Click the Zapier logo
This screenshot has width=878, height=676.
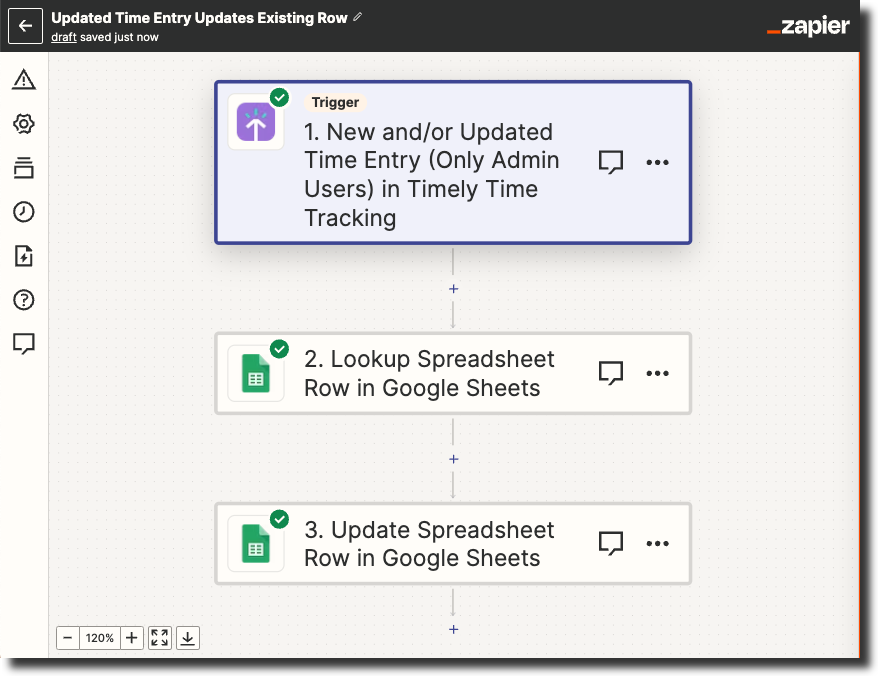click(808, 27)
